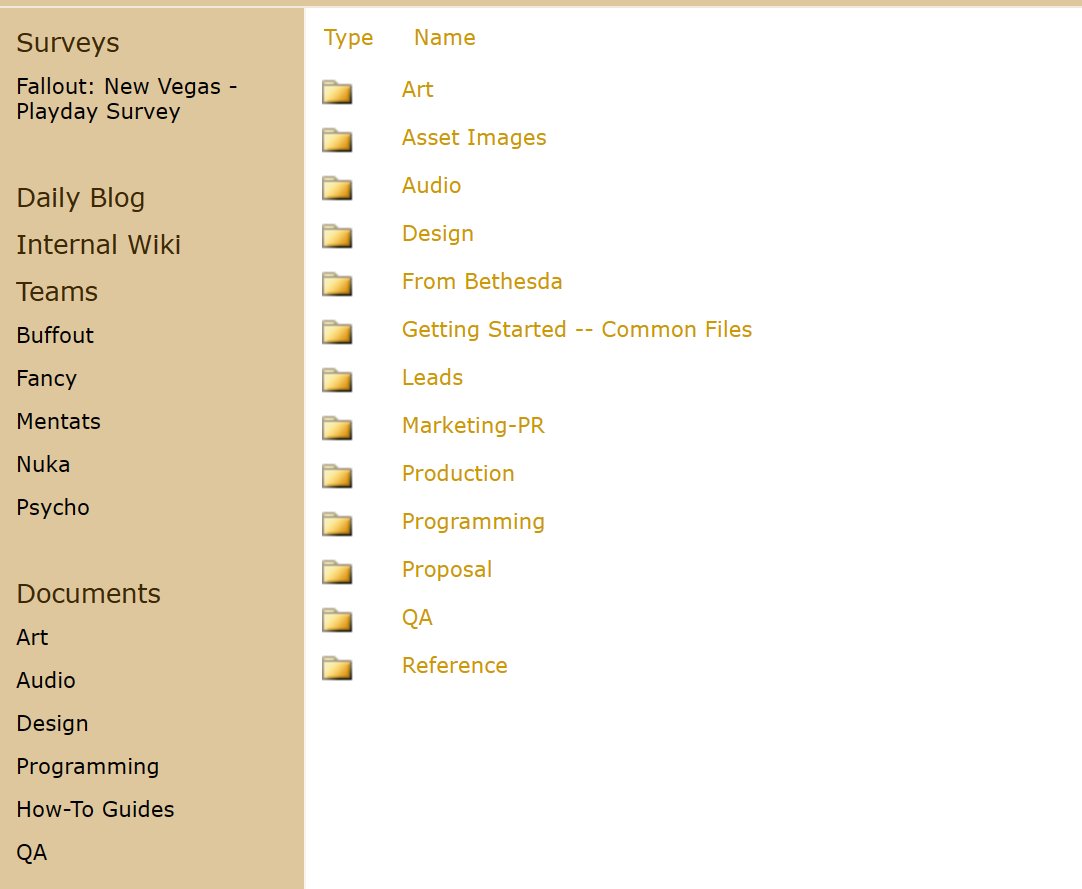Open the Audio folder name link in file list
Image resolution: width=1082 pixels, height=889 pixels.
[431, 186]
